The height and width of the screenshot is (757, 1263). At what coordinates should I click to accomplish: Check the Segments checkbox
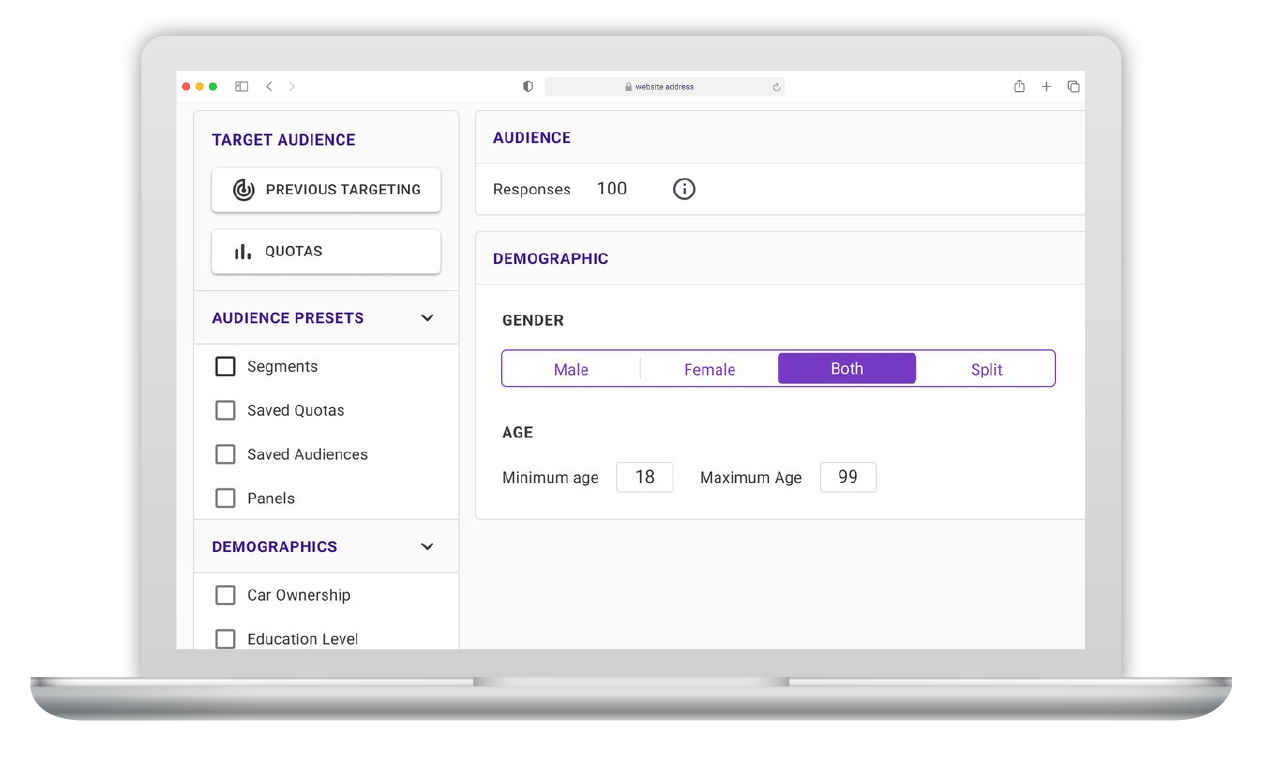[226, 367]
